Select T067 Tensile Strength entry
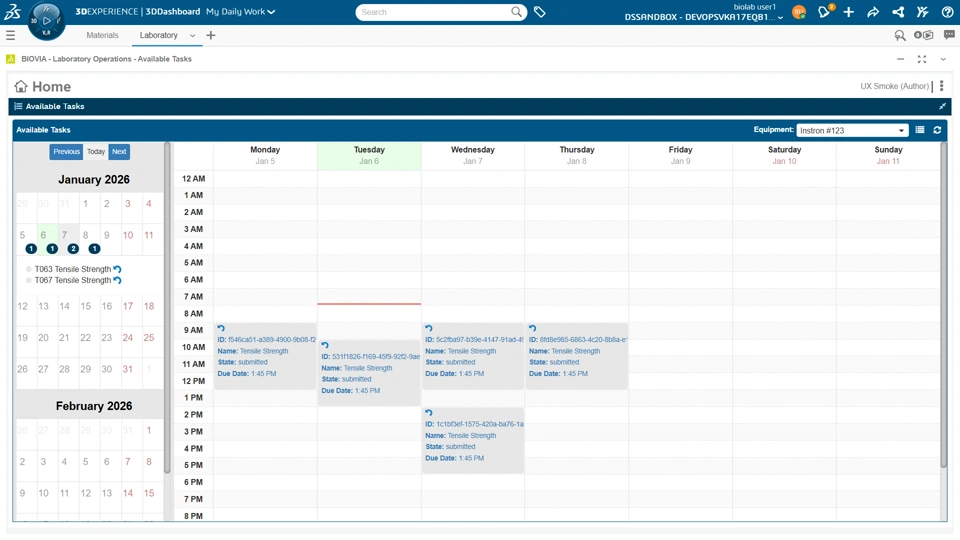Screen dimensions: 960x540 point(73,280)
